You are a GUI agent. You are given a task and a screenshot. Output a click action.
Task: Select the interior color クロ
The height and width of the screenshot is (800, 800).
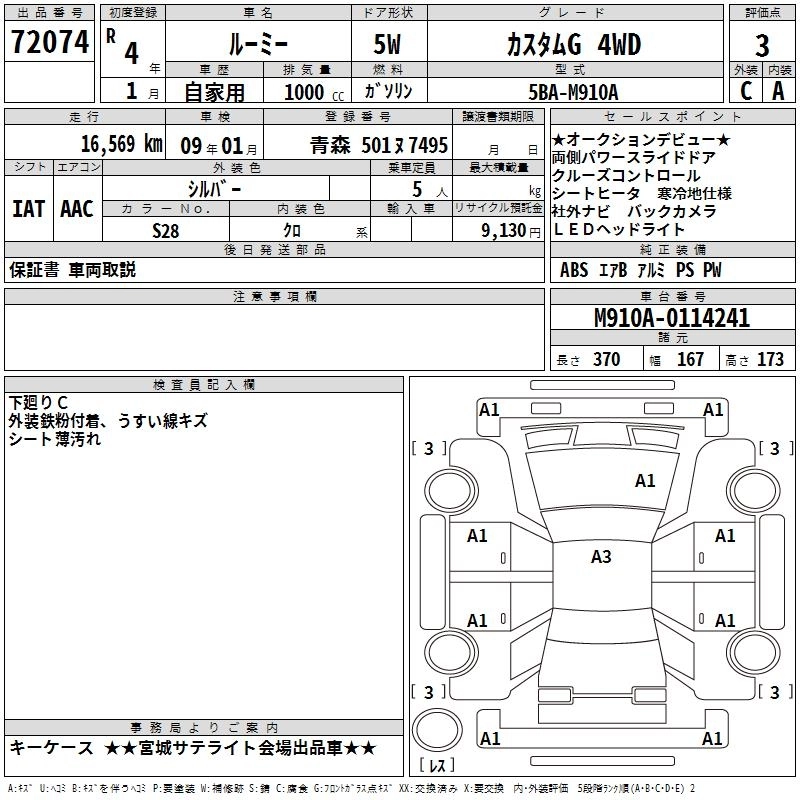click(292, 231)
